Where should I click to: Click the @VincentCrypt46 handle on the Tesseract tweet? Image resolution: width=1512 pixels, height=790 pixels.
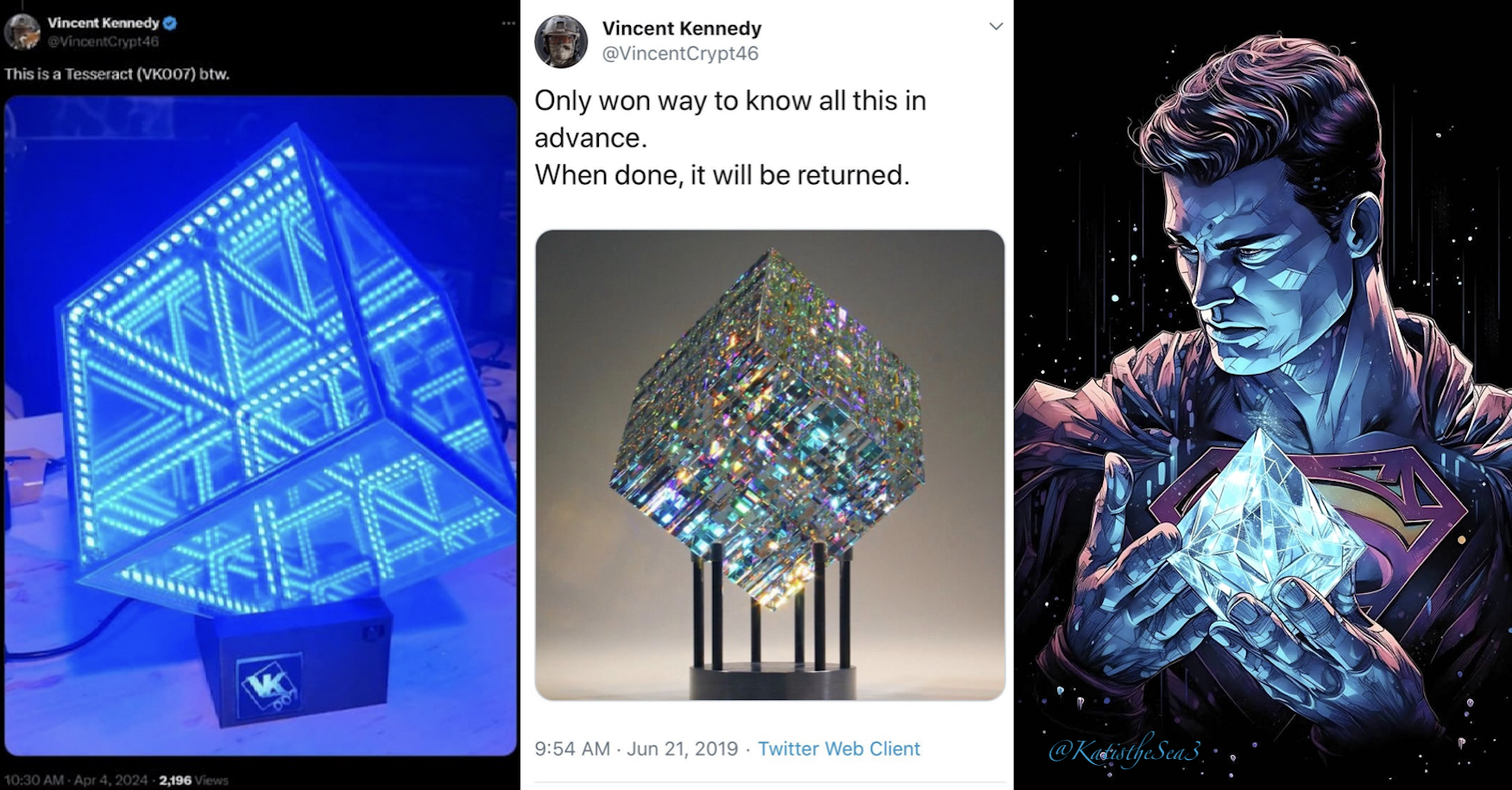click(x=103, y=41)
